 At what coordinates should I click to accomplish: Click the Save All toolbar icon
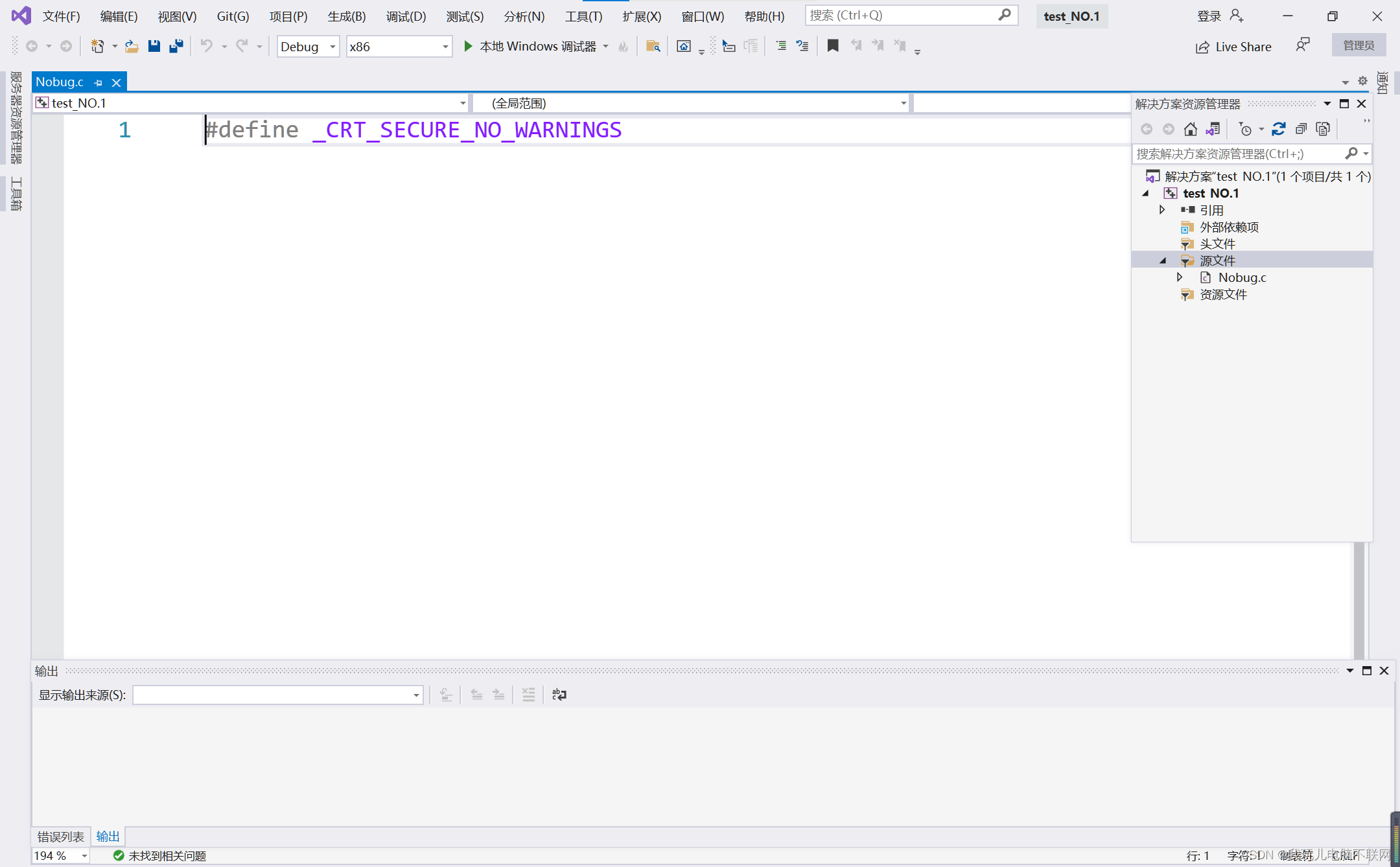coord(176,46)
